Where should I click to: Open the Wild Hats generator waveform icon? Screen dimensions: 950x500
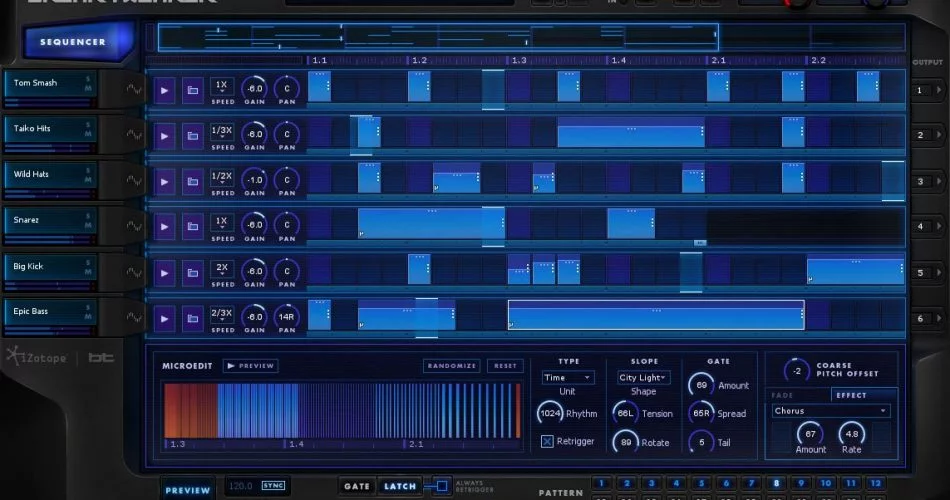(134, 181)
